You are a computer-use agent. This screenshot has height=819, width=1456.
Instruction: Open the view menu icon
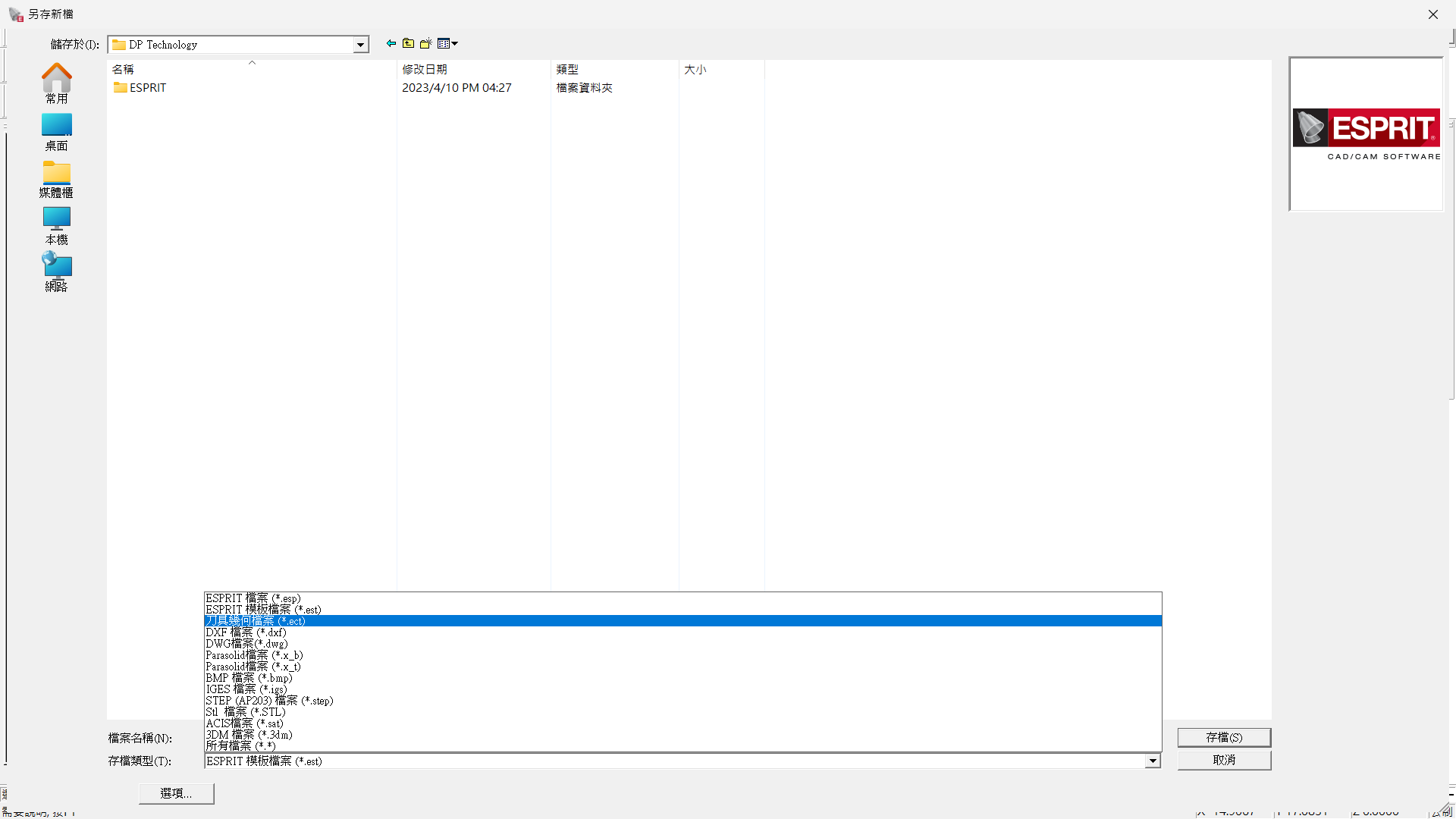click(447, 44)
